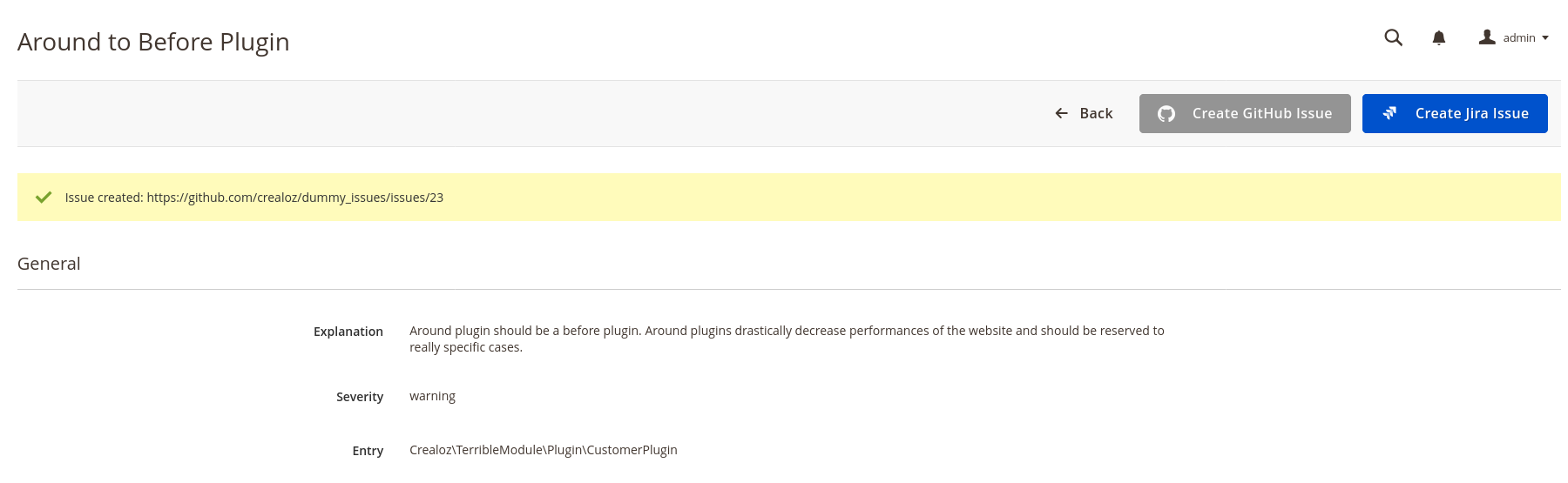Click the Entry field label

pyautogui.click(x=368, y=451)
